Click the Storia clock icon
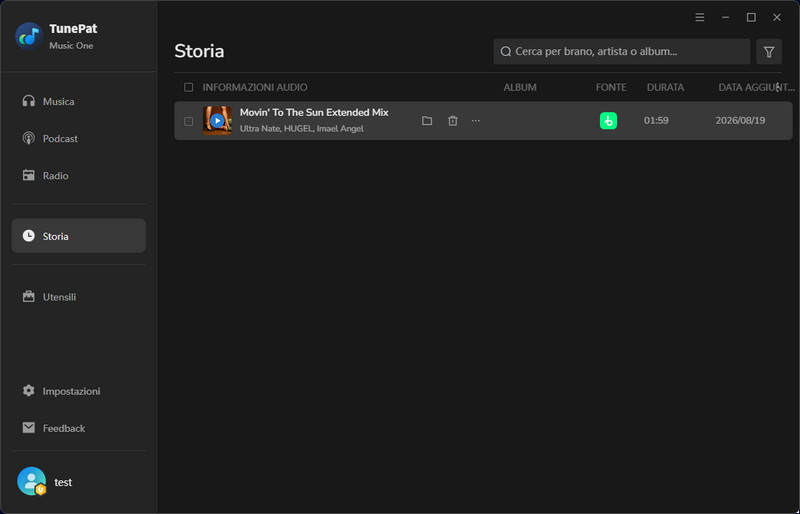 29,236
